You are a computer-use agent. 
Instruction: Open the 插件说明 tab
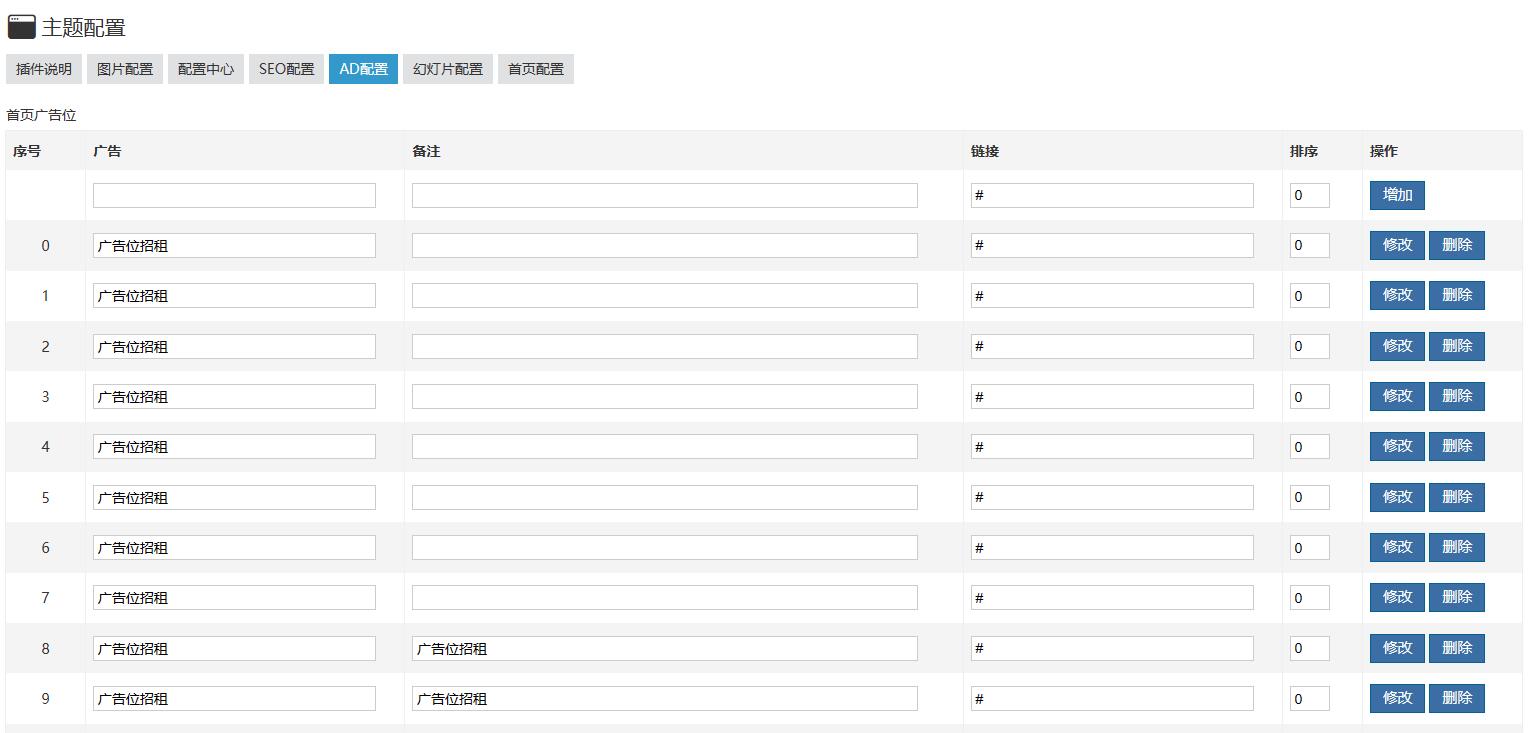pos(44,69)
